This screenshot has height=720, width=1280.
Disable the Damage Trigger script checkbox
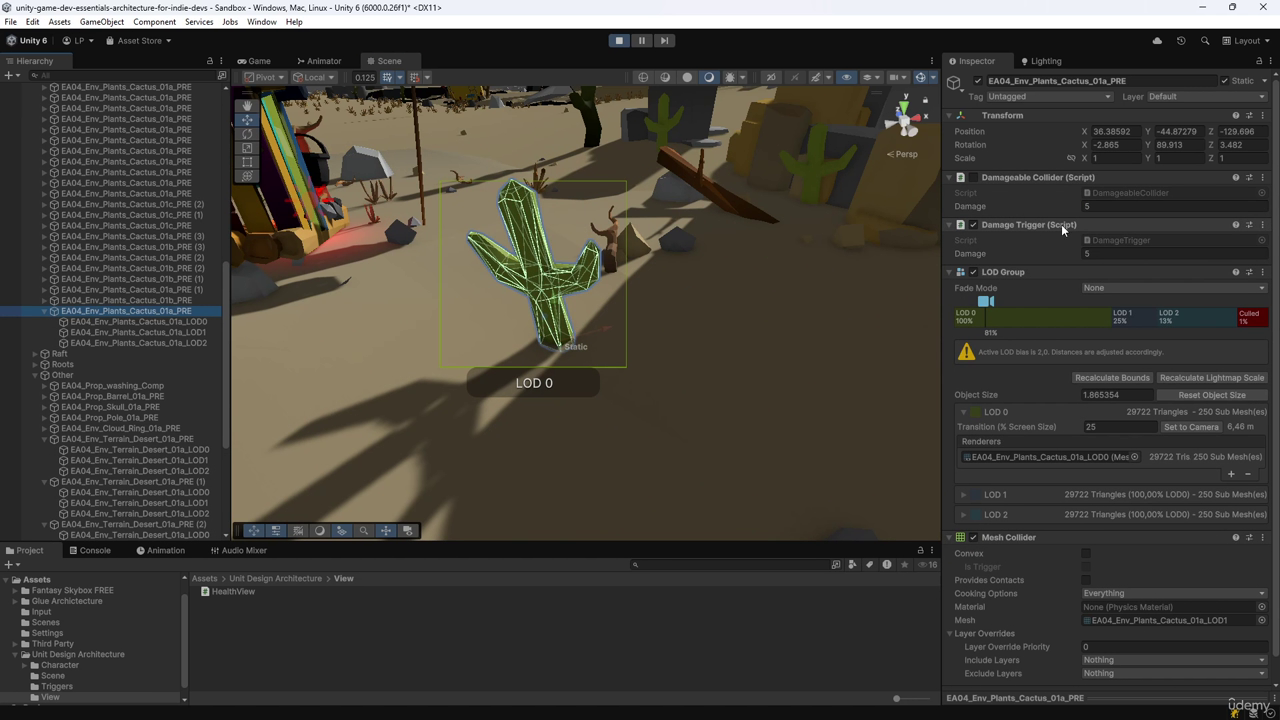(973, 225)
